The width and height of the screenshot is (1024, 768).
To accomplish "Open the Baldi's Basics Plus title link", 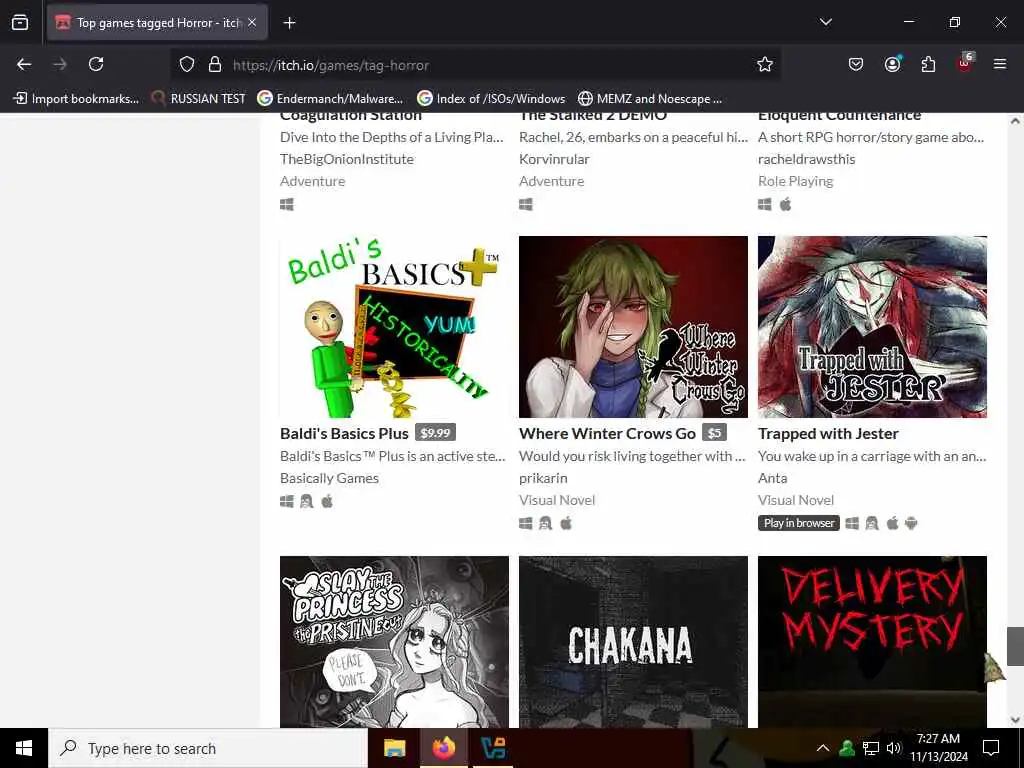I will [344, 434].
